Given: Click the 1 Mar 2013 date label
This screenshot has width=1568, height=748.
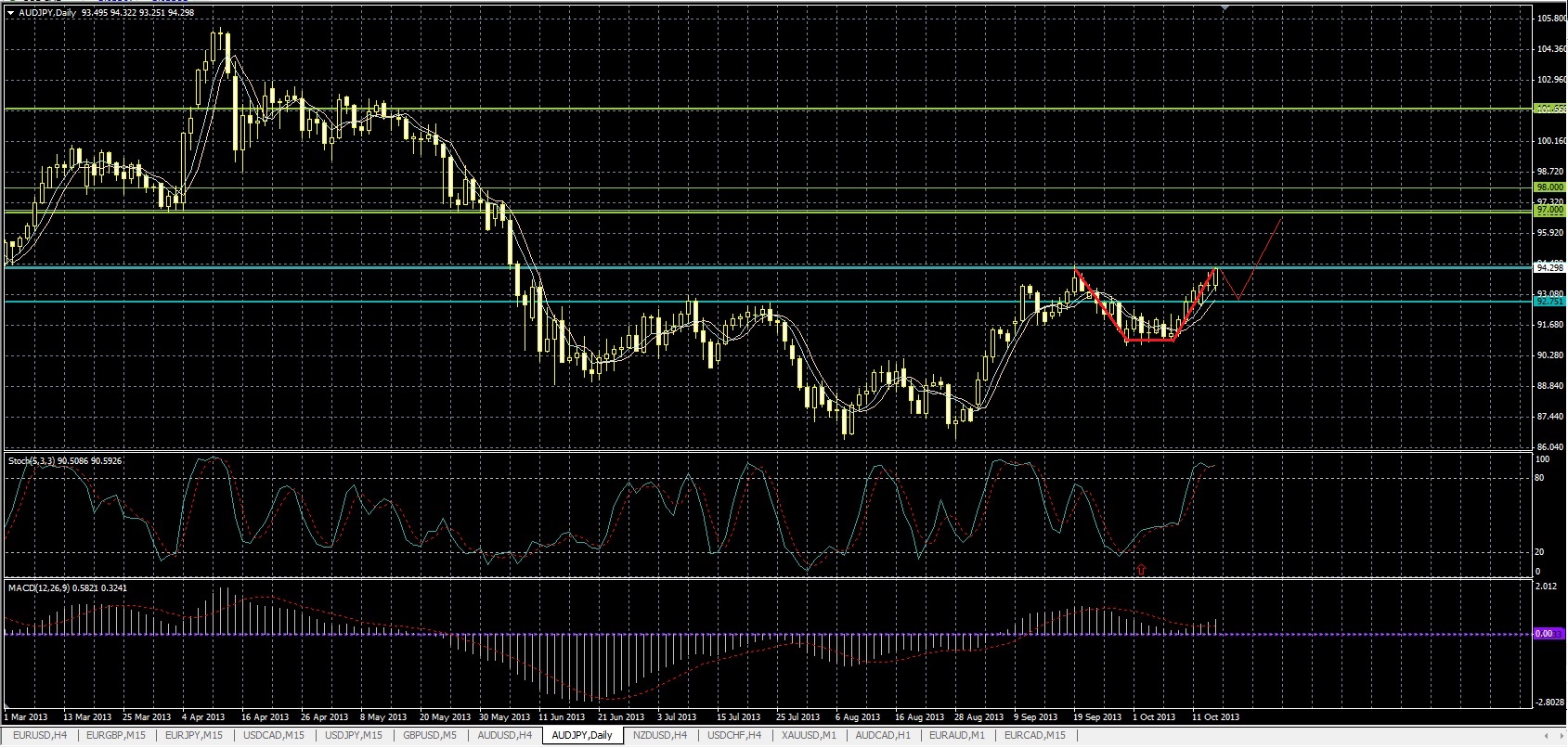Looking at the screenshot, I should click(26, 716).
